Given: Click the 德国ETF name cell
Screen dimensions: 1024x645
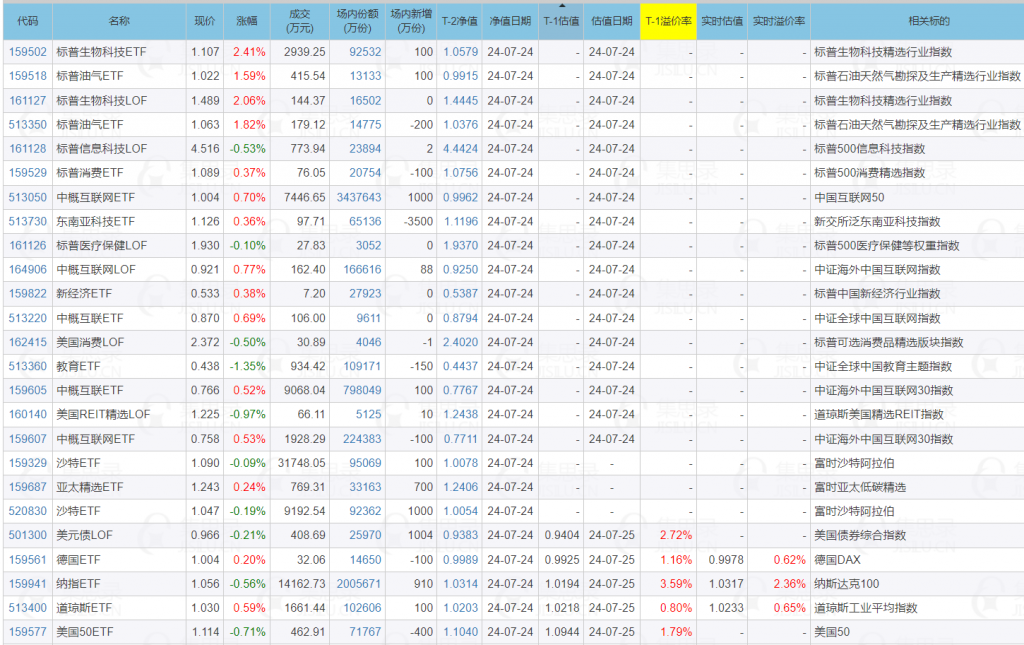Looking at the screenshot, I should click(78, 559).
